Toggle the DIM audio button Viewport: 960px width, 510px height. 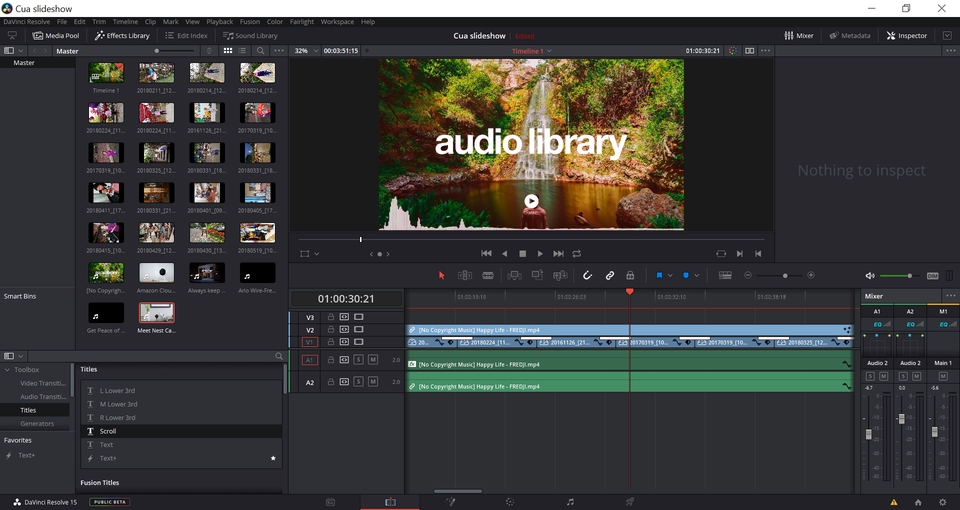coord(932,276)
